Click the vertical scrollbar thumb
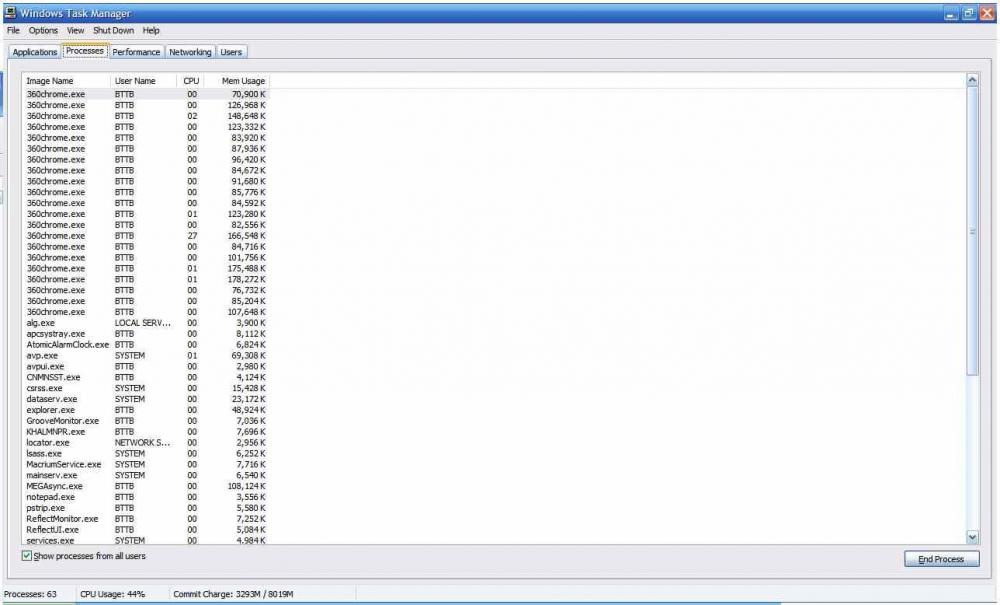This screenshot has height=605, width=1000. 972,231
